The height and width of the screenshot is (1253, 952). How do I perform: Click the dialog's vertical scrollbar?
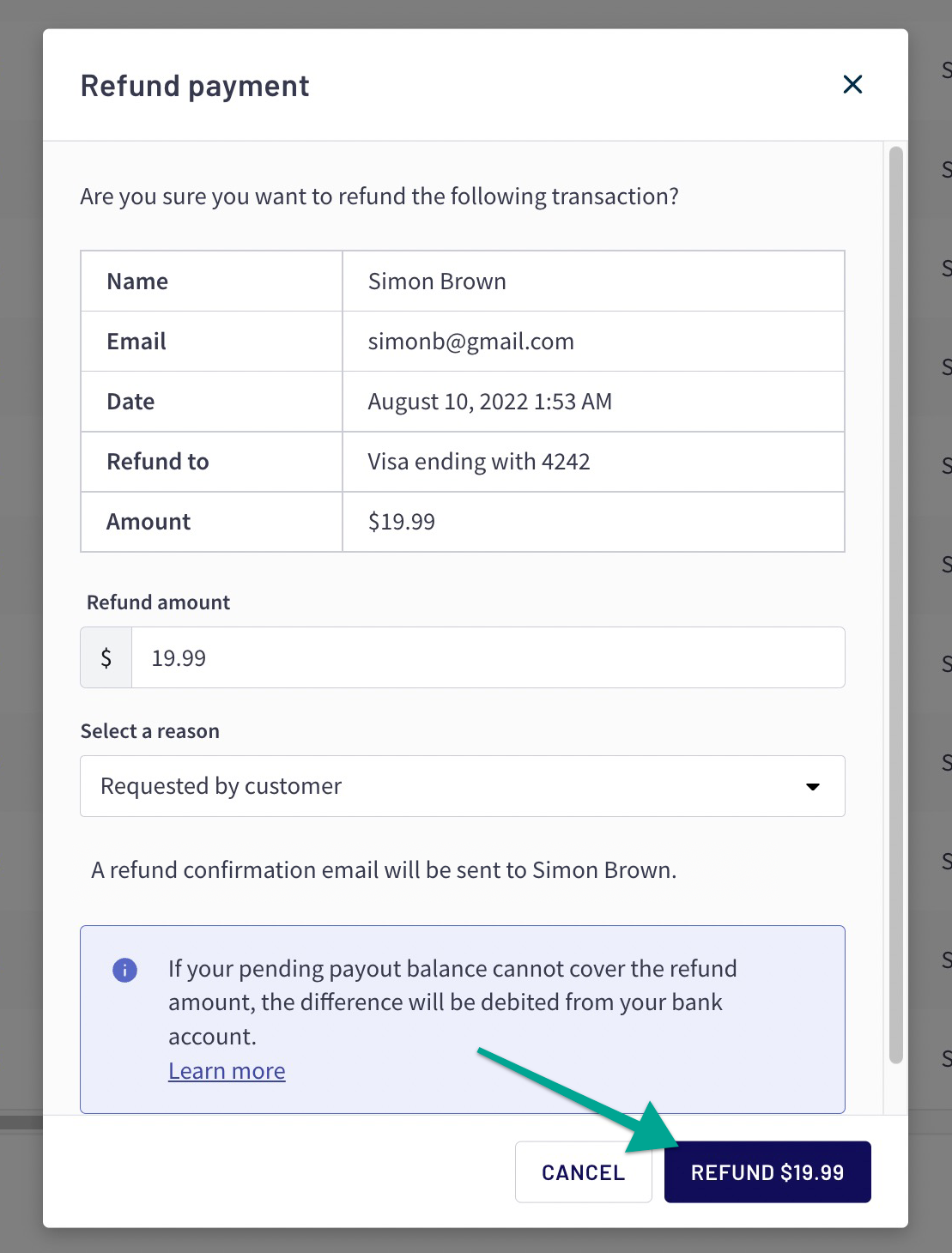tap(895, 605)
